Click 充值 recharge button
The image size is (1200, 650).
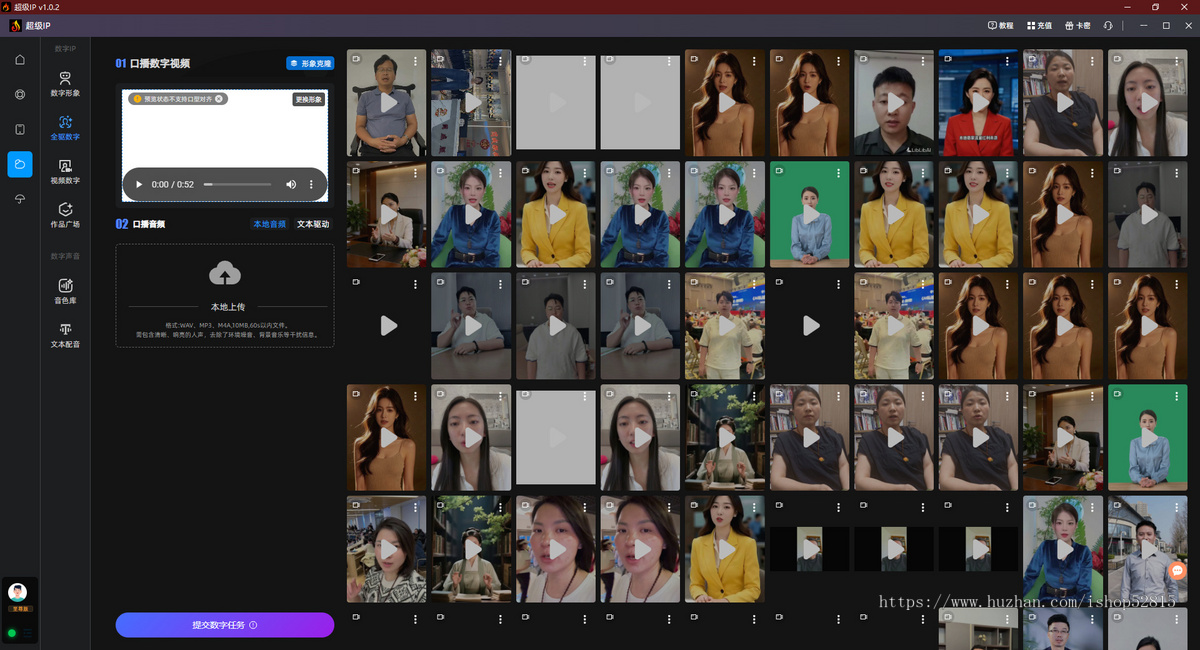(1039, 25)
